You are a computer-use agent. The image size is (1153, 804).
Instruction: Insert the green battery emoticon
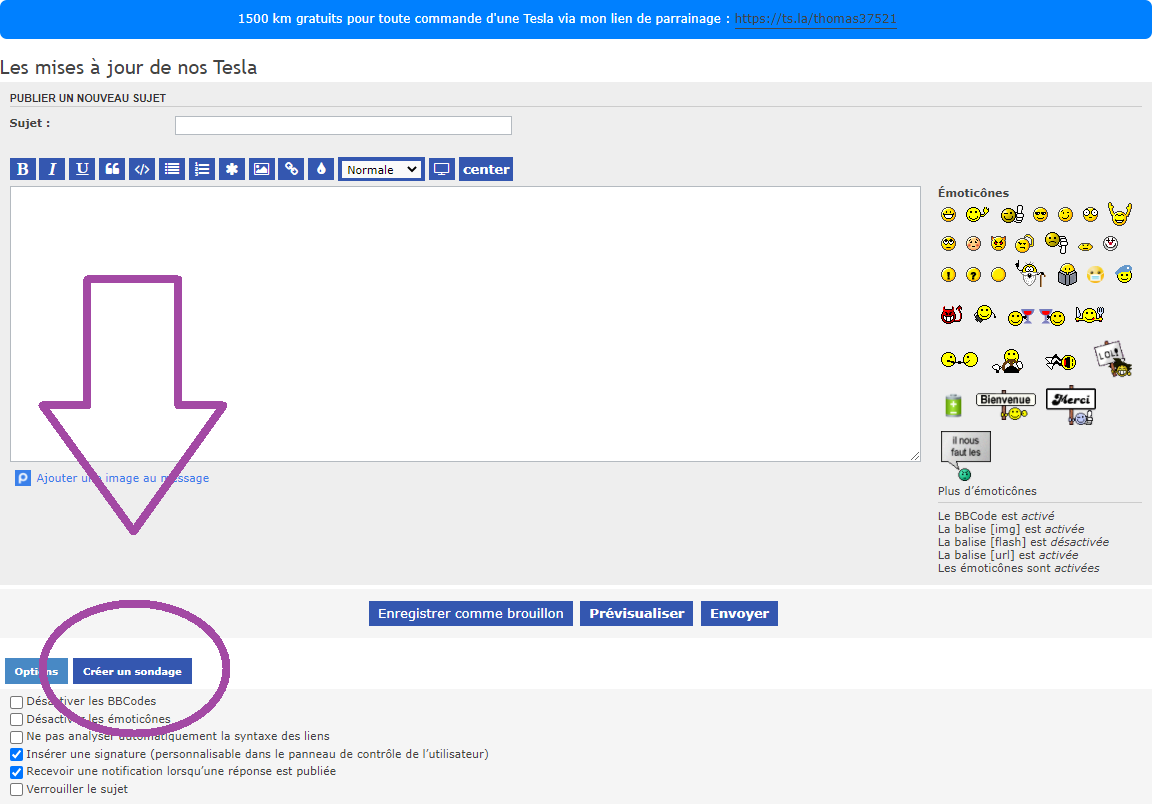click(953, 405)
